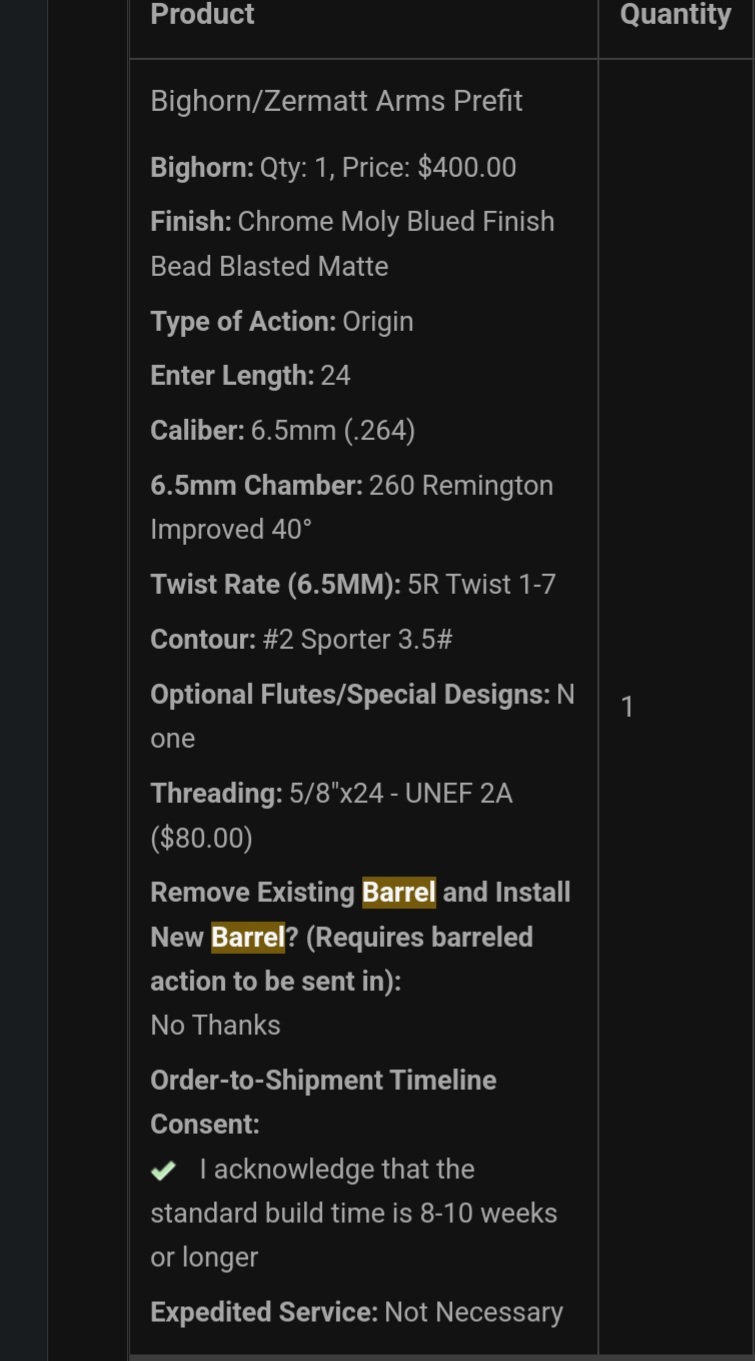The height and width of the screenshot is (1361, 755).
Task: Click the Type of Action Origin line
Action: 282,321
